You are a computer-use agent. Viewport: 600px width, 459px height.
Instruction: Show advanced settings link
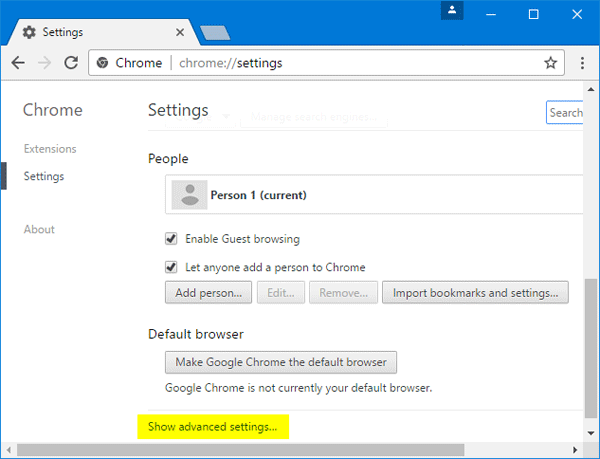click(212, 427)
